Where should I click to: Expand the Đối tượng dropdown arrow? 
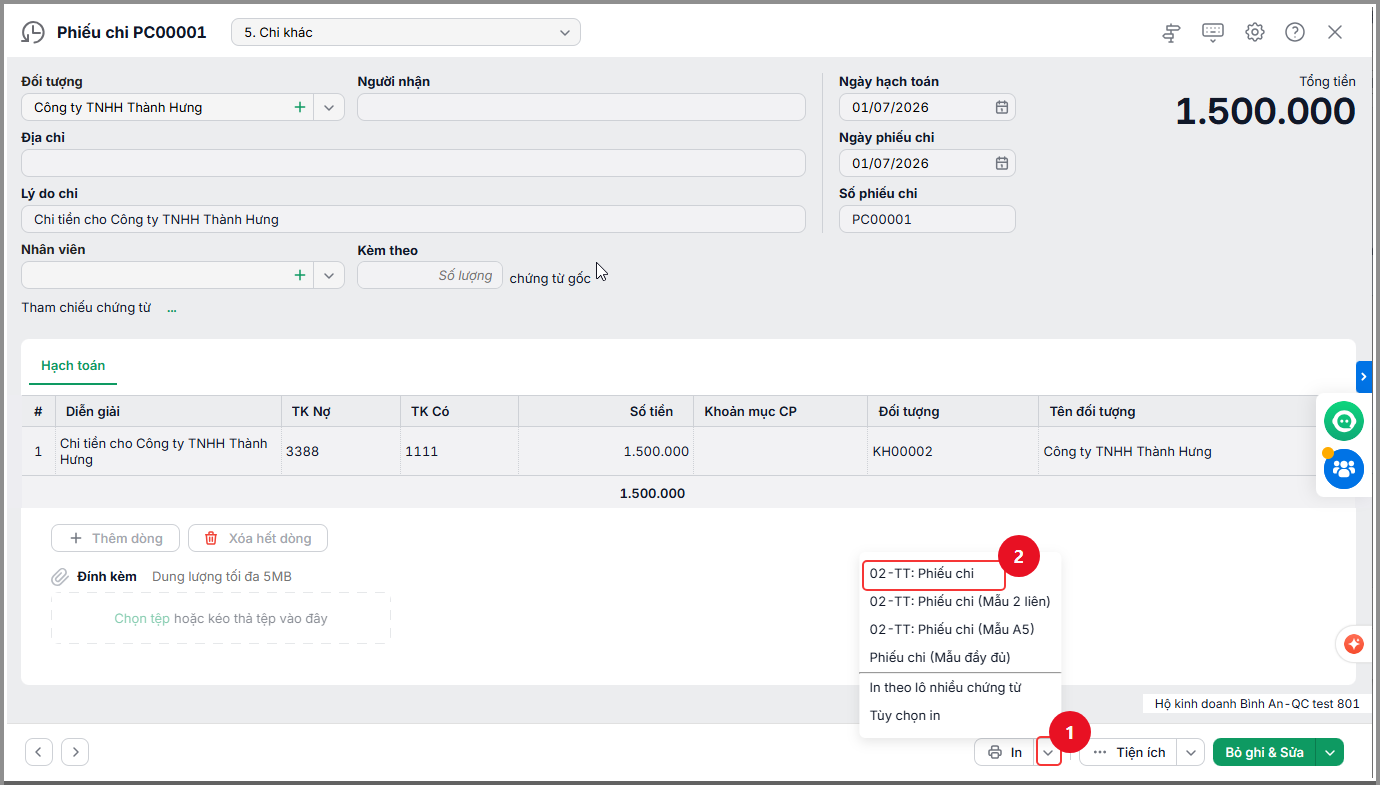pyautogui.click(x=329, y=107)
